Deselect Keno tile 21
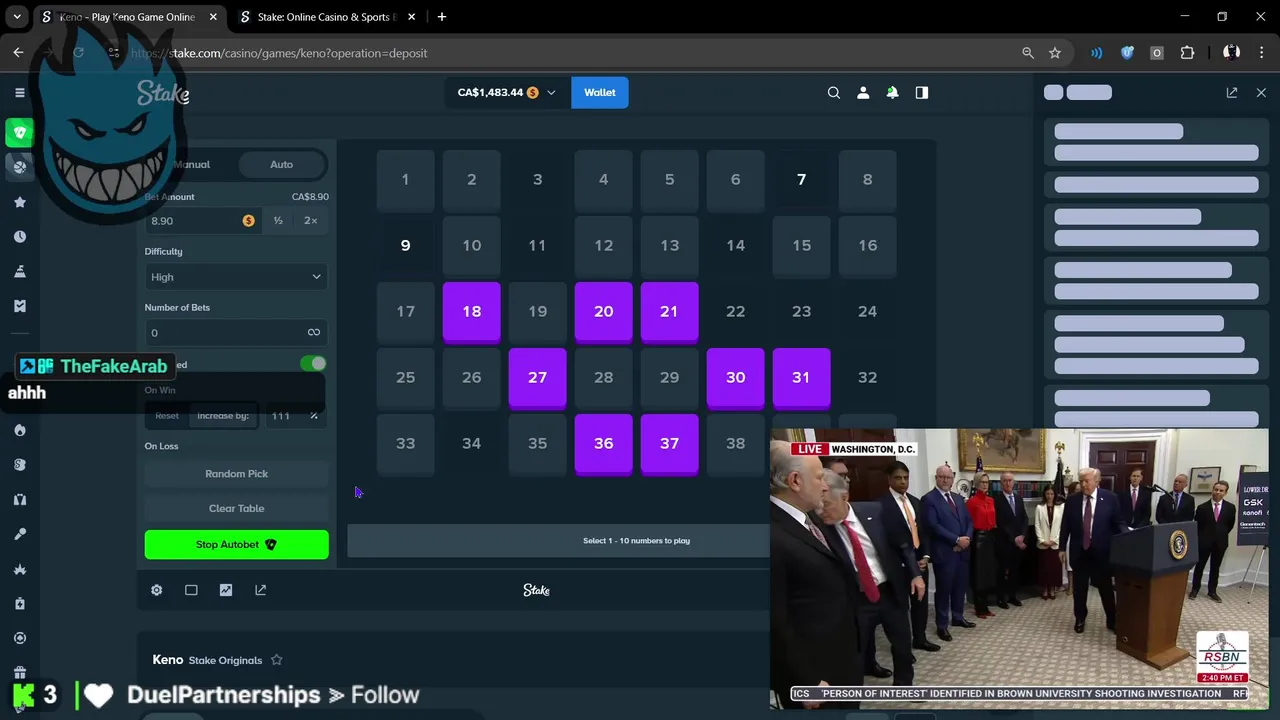 669,312
